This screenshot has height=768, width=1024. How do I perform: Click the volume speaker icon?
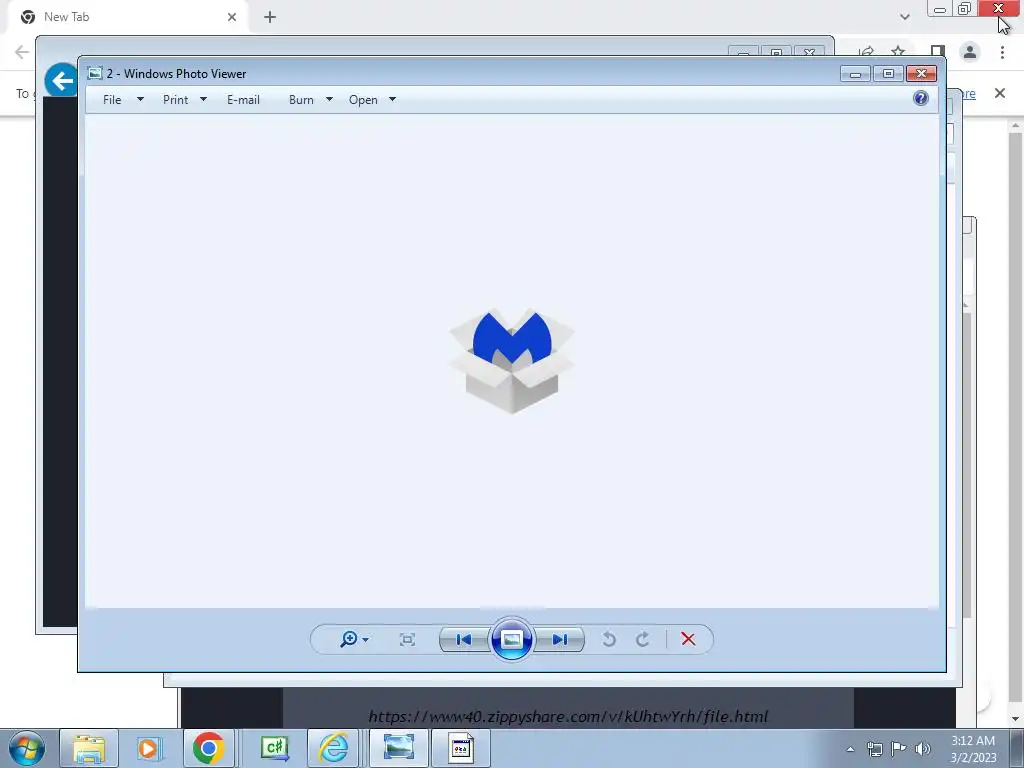(x=922, y=749)
